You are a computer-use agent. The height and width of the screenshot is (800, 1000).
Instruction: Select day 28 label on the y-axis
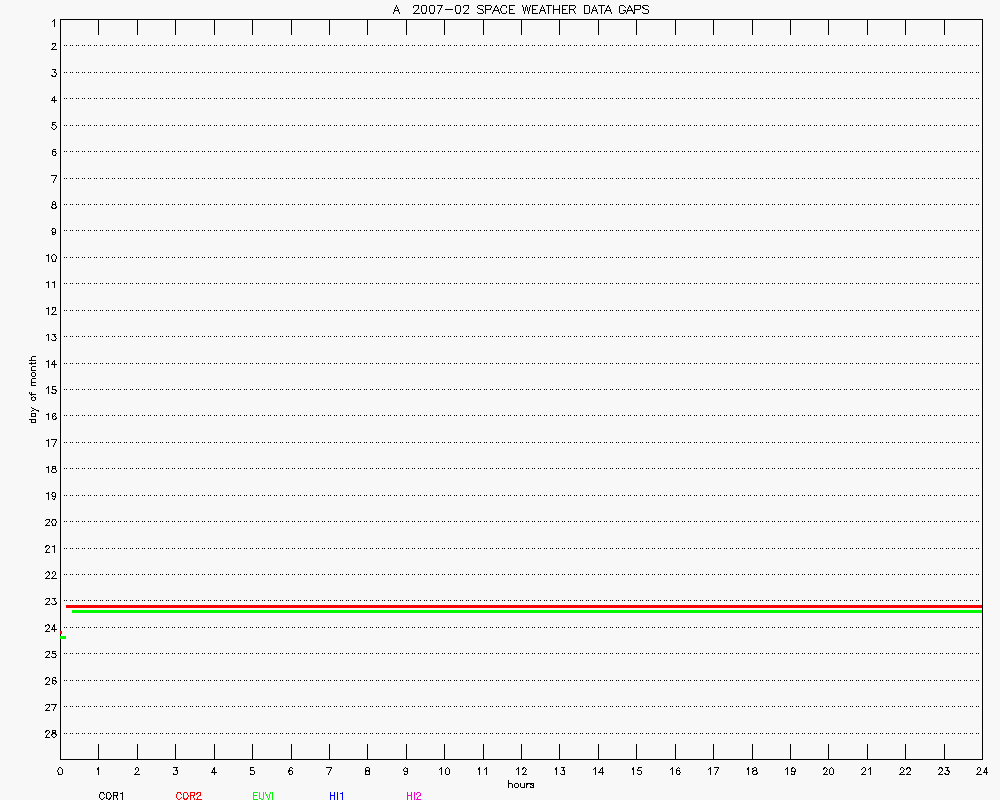click(48, 733)
